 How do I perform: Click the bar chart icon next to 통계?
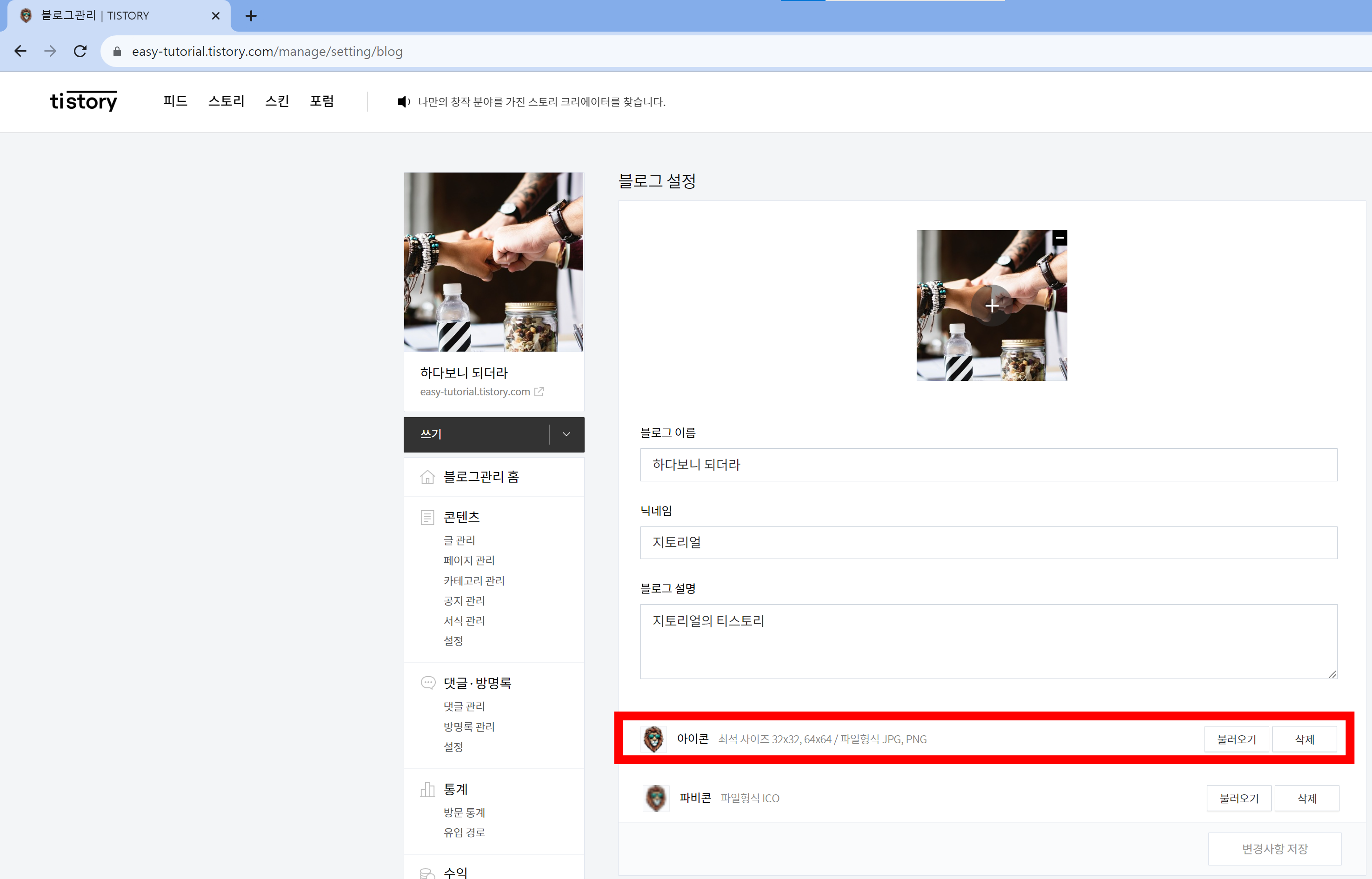click(x=427, y=789)
